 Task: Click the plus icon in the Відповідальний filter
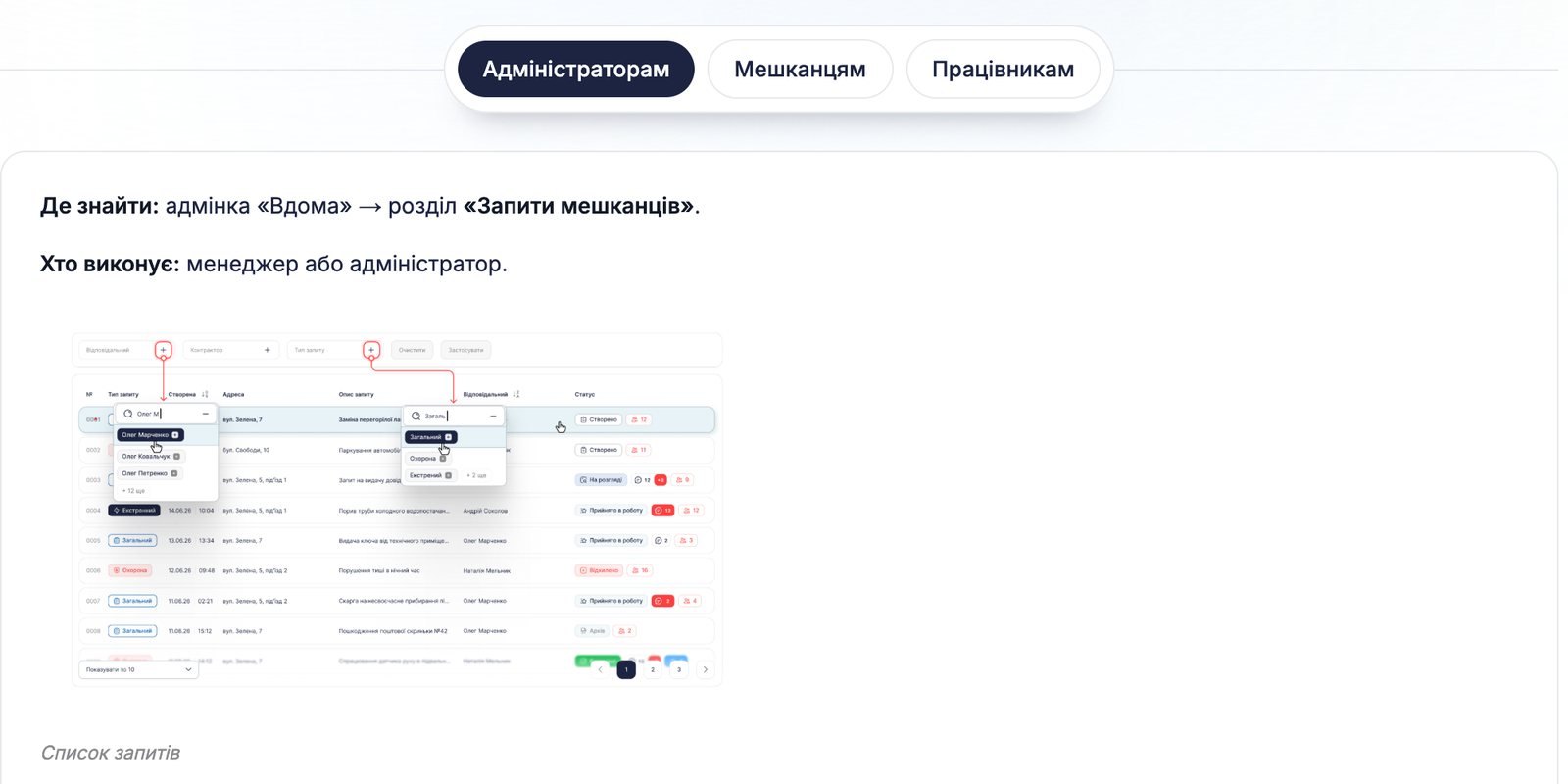pyautogui.click(x=164, y=350)
